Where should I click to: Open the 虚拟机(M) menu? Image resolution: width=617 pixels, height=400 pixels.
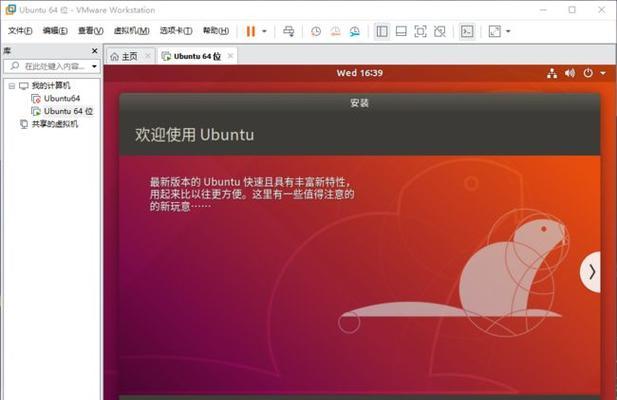coord(131,31)
